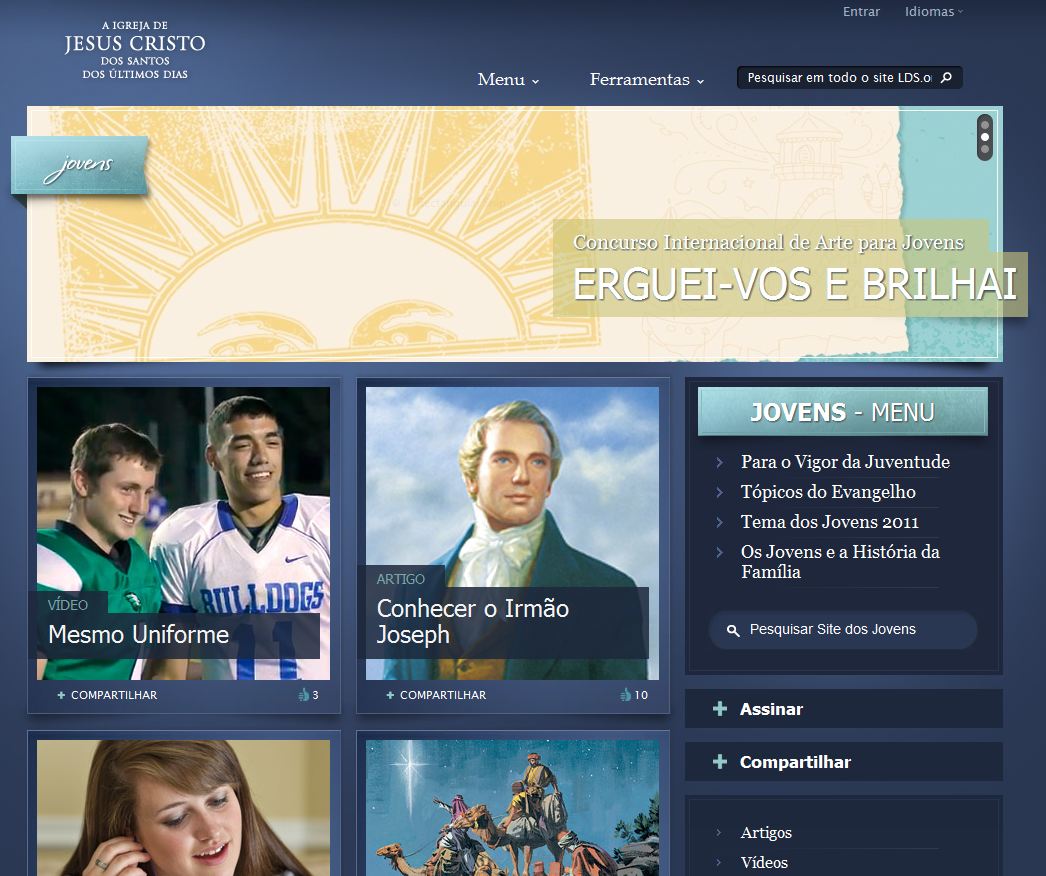Select the last banner slide dot
Viewport: 1046px width, 876px height.
(985, 150)
